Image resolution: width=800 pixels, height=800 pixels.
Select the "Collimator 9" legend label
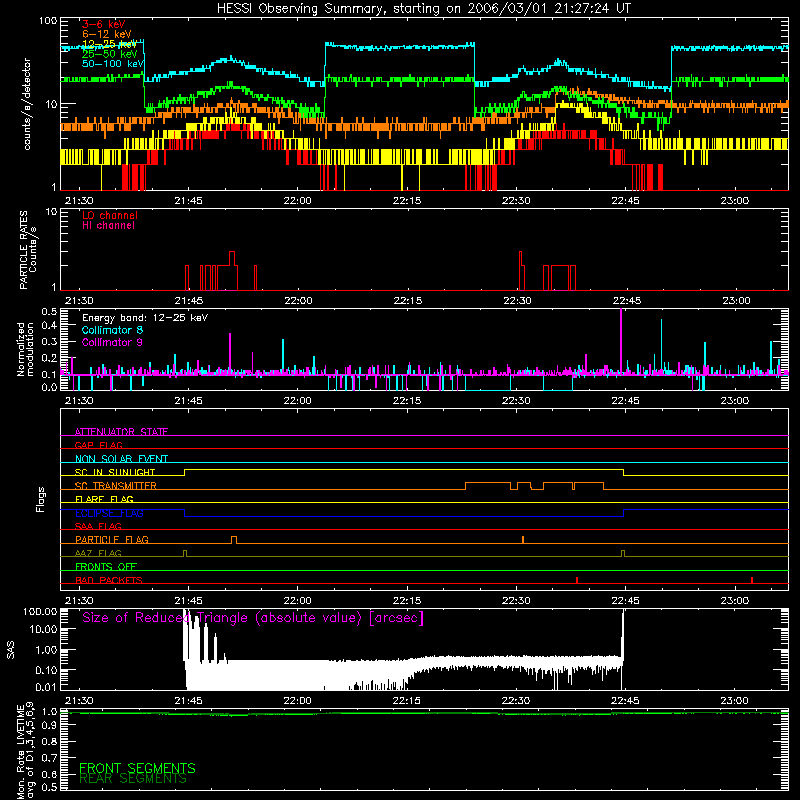pyautogui.click(x=112, y=342)
